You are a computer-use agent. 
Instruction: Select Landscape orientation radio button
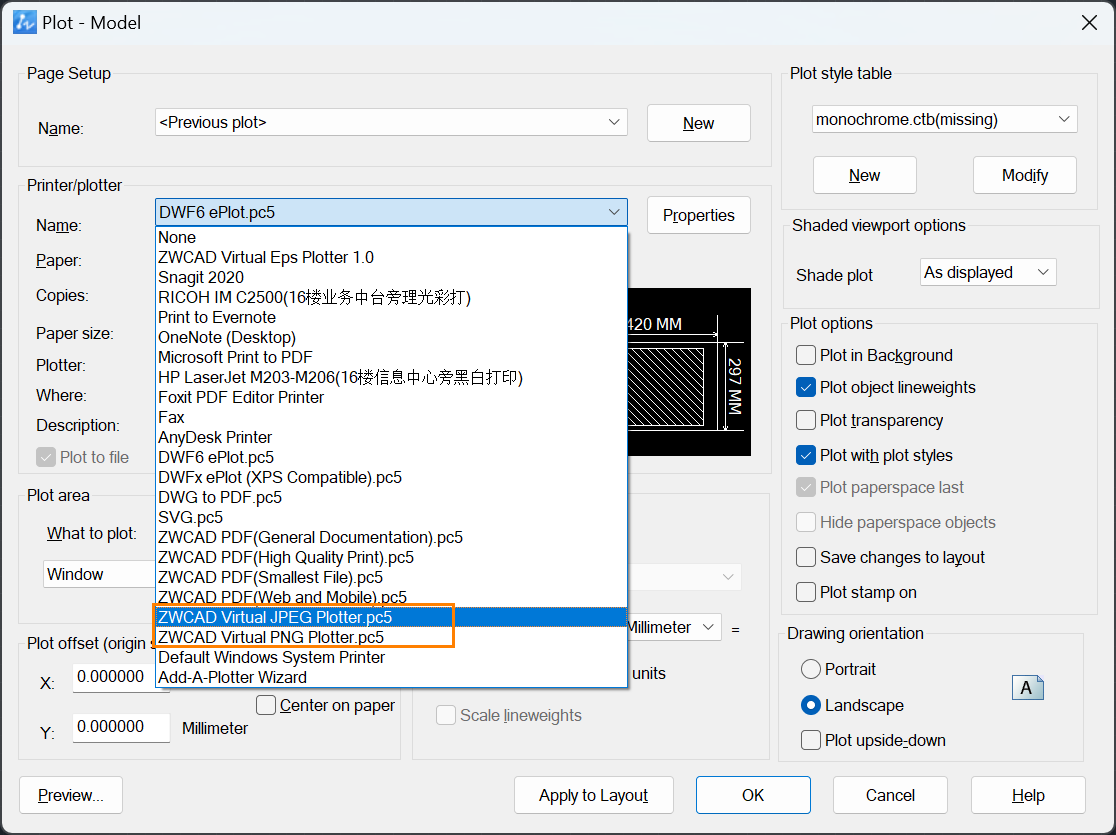coord(811,705)
